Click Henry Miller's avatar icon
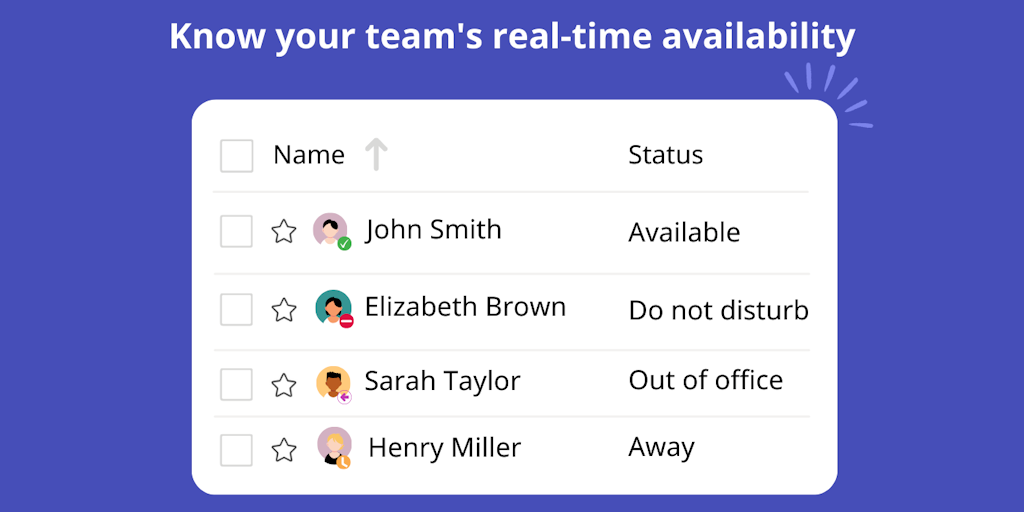This screenshot has width=1024, height=512. [334, 446]
